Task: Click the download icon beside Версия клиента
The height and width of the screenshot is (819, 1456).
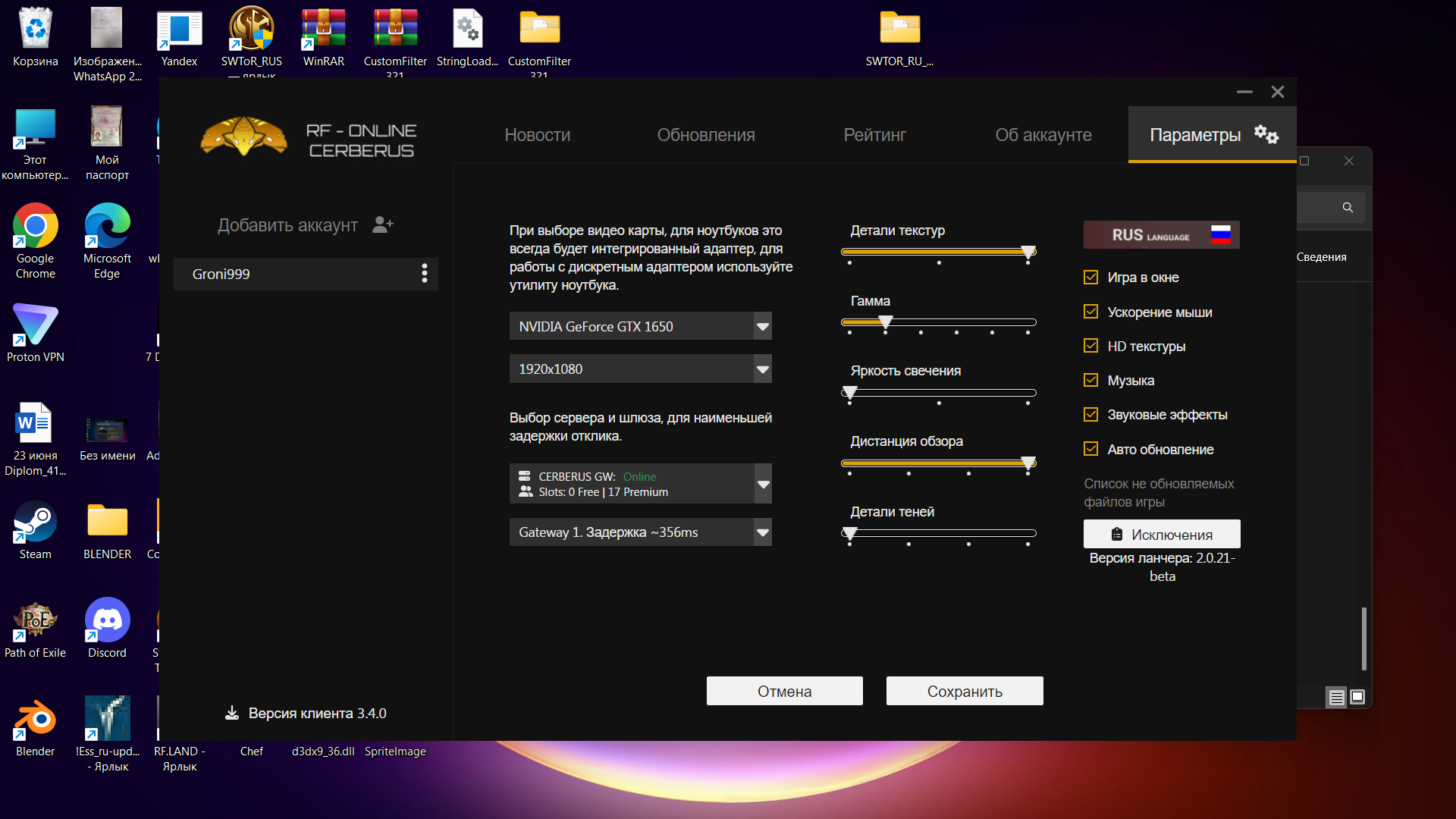Action: [232, 713]
